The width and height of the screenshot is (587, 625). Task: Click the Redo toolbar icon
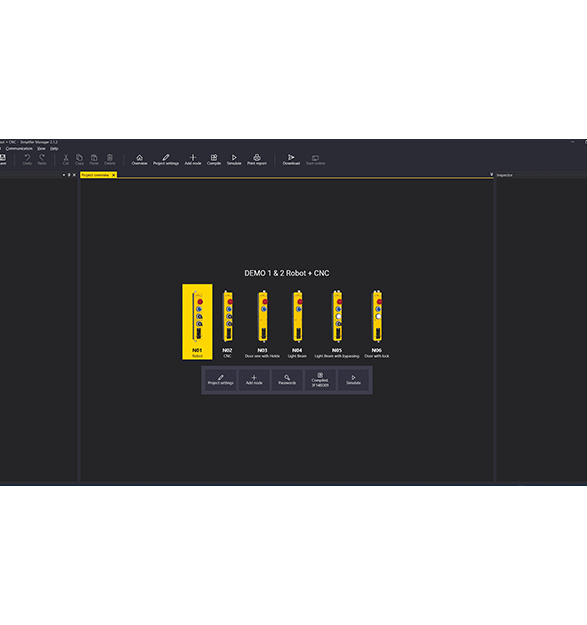[x=42, y=159]
